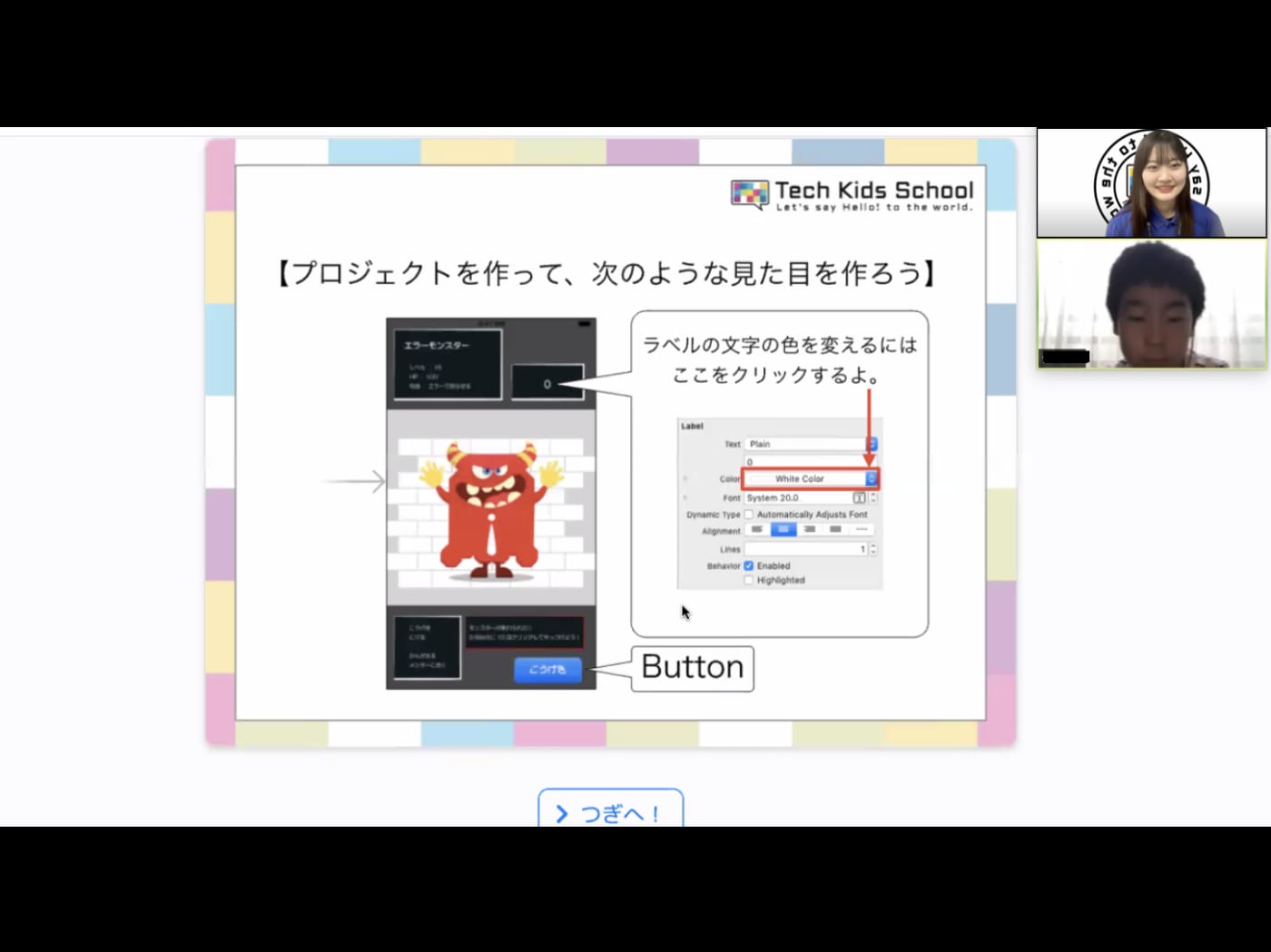The width and height of the screenshot is (1271, 952).
Task: Toggle the Enabled behavior checkbox
Action: (749, 565)
